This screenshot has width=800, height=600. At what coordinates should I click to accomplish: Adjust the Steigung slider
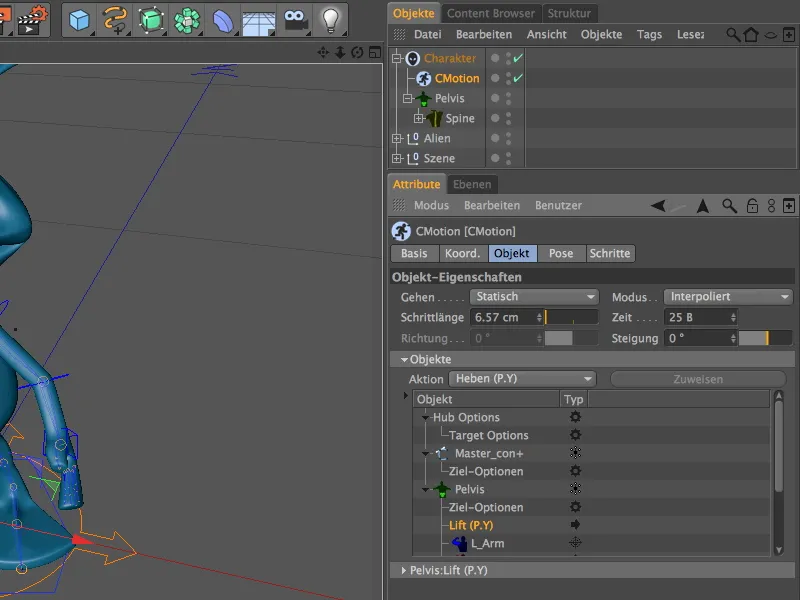point(765,338)
